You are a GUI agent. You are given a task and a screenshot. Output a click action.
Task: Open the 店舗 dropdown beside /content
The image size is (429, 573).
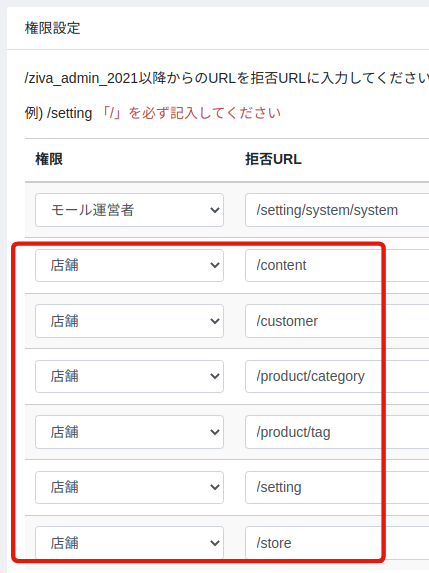pos(129,265)
